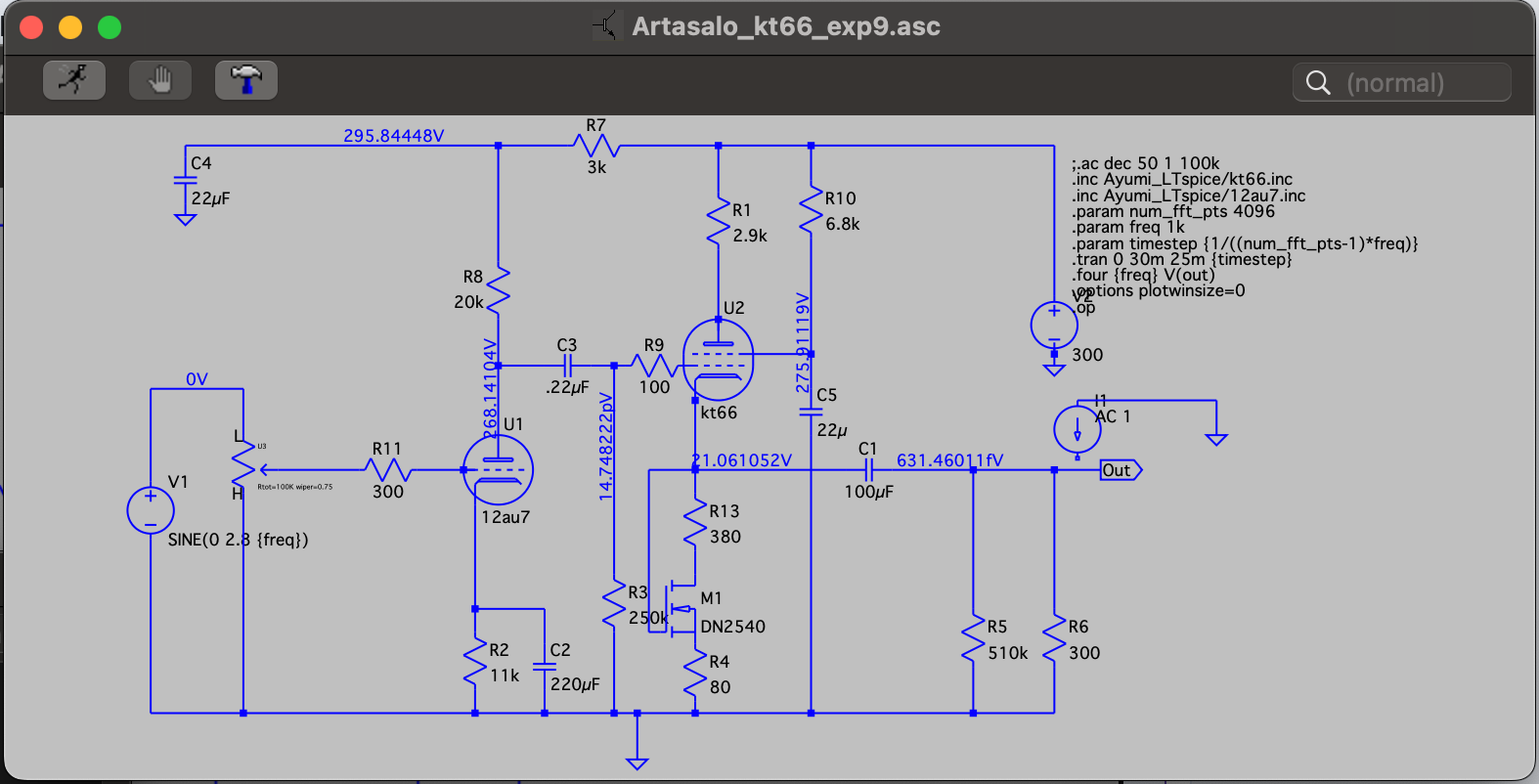Screen dimensions: 1539x784
Task: Click the AC 1 value text
Action: point(1113,416)
